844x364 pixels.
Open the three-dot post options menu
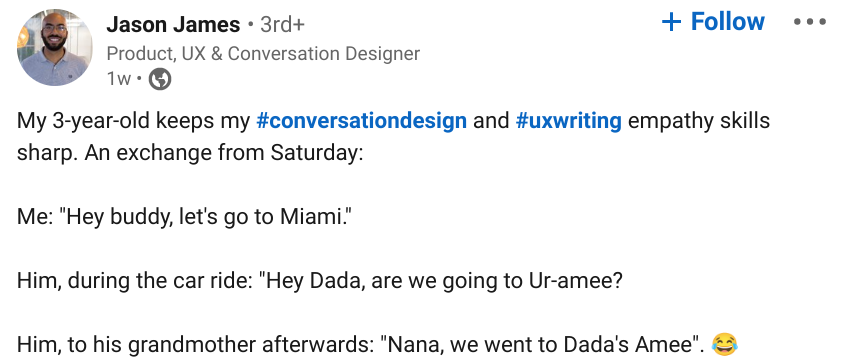coord(810,22)
